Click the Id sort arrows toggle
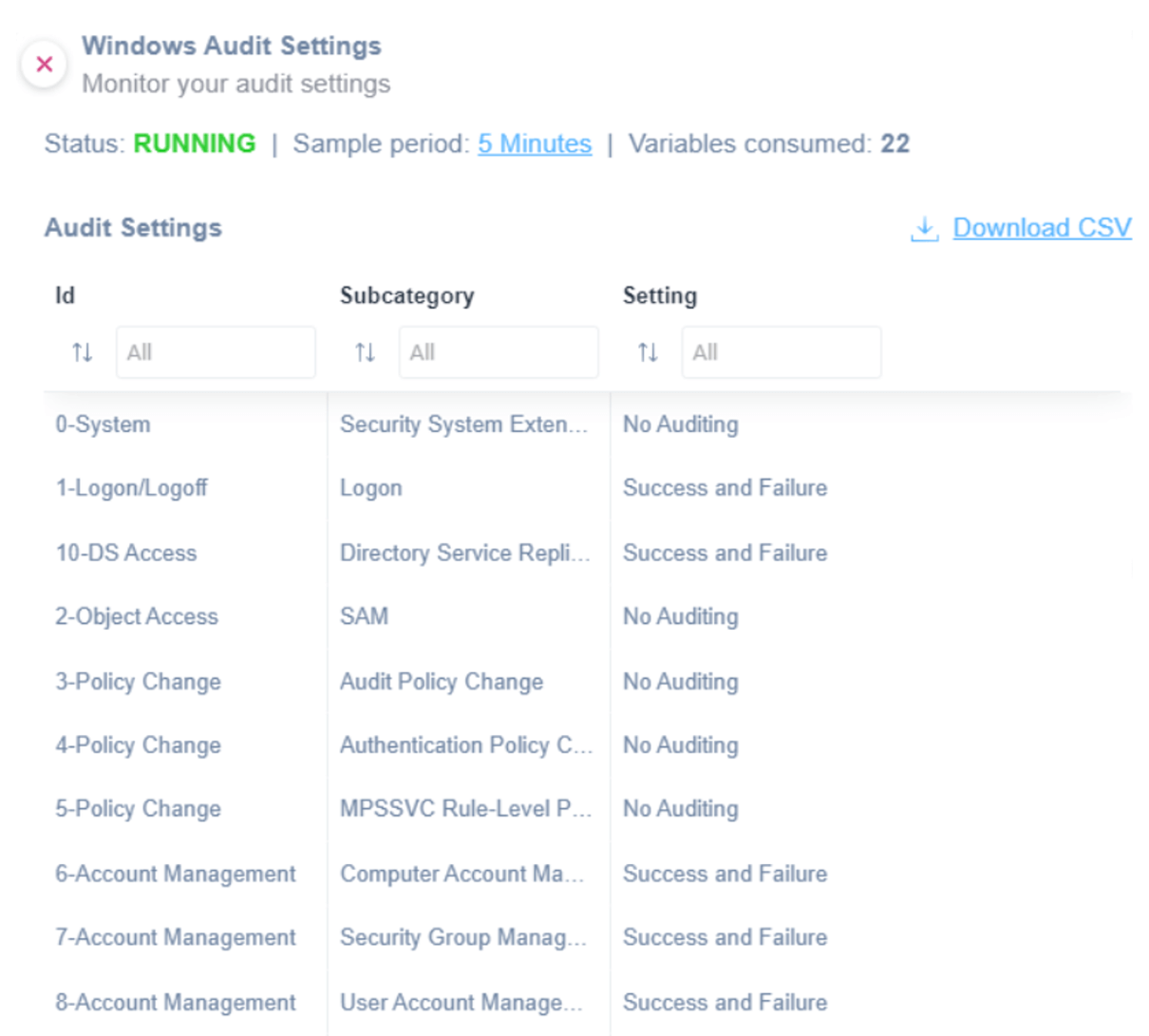Viewport: 1149px width, 1036px height. pyautogui.click(x=82, y=351)
